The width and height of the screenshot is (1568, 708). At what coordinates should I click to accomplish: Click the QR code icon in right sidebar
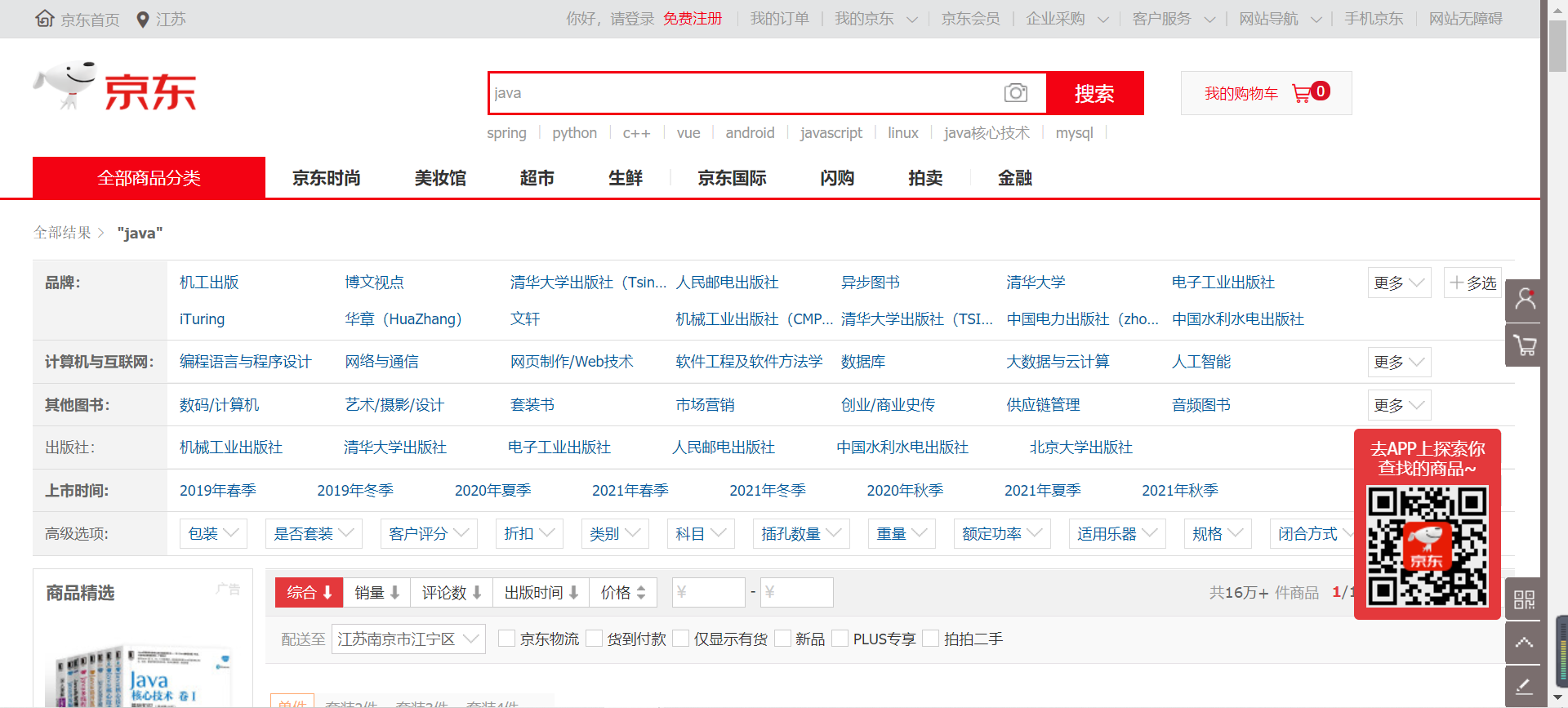[x=1524, y=600]
